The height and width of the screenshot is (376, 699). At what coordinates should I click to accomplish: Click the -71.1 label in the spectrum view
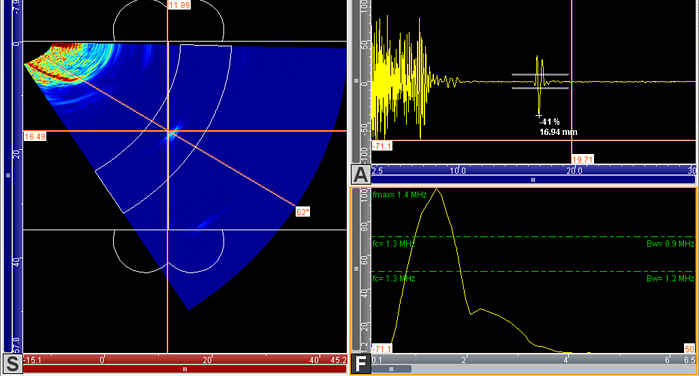pos(382,349)
